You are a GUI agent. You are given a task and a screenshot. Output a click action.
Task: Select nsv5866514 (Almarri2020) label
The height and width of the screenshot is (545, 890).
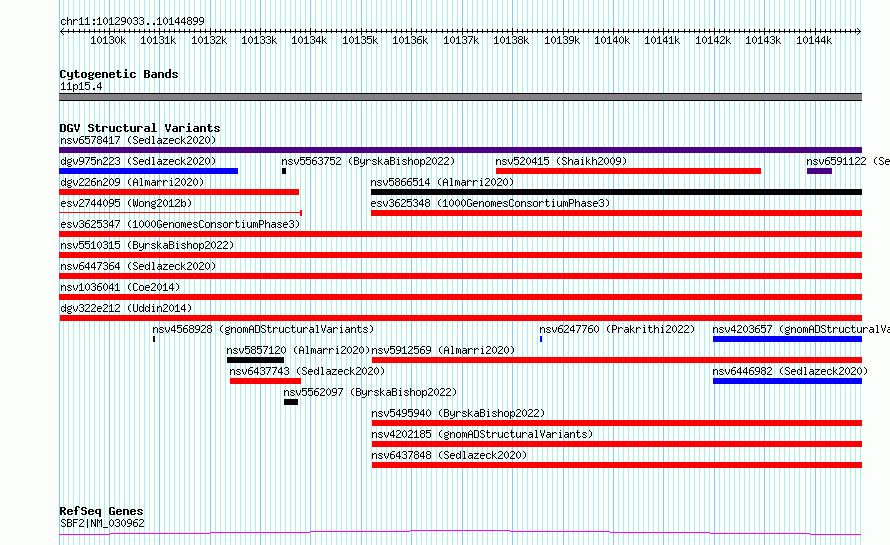tap(442, 182)
